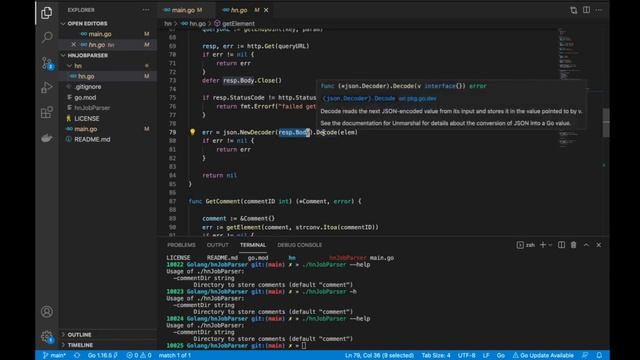Image resolution: width=640 pixels, height=360 pixels.
Task: Open the Extensions view
Action: pyautogui.click(x=47, y=112)
